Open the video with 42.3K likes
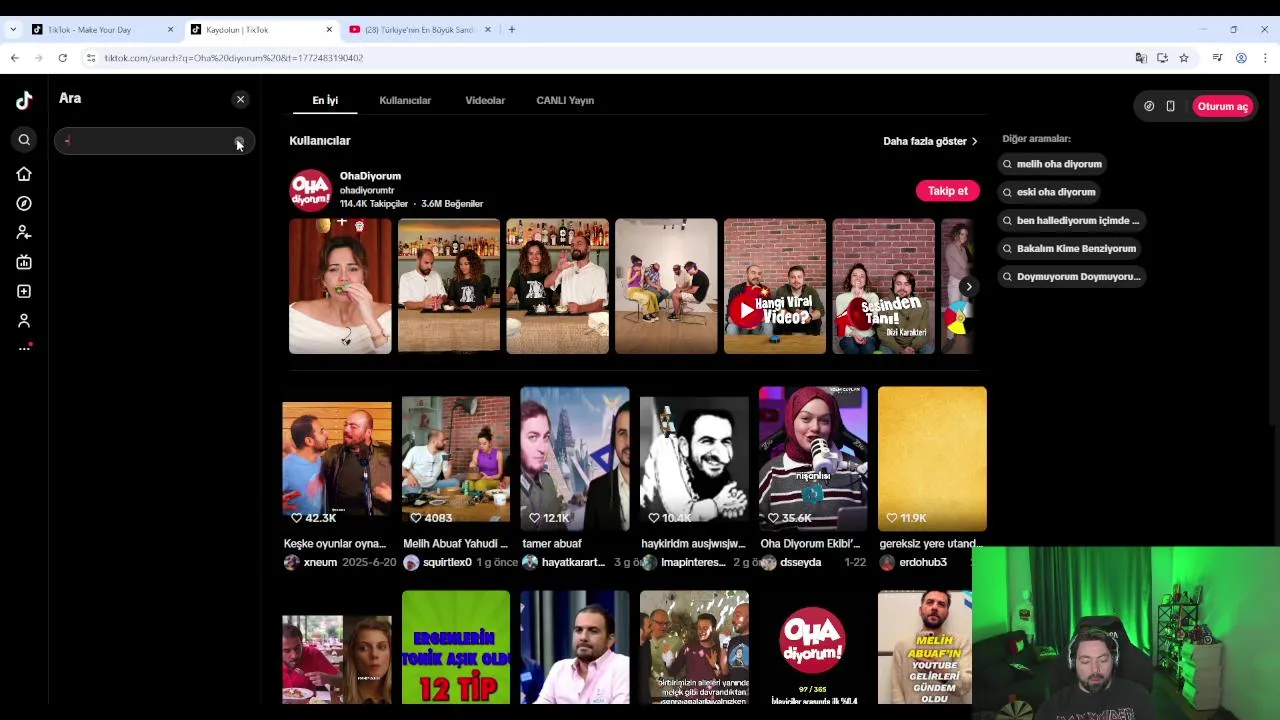Viewport: 1280px width, 720px height. click(337, 459)
